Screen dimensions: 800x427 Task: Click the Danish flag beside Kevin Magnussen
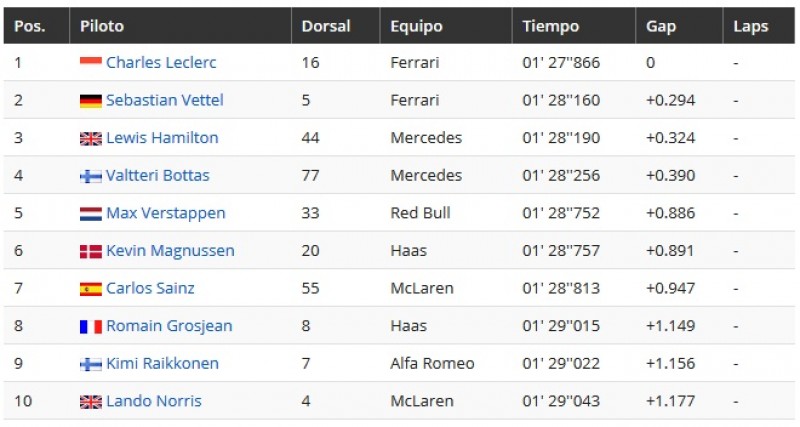(x=91, y=251)
